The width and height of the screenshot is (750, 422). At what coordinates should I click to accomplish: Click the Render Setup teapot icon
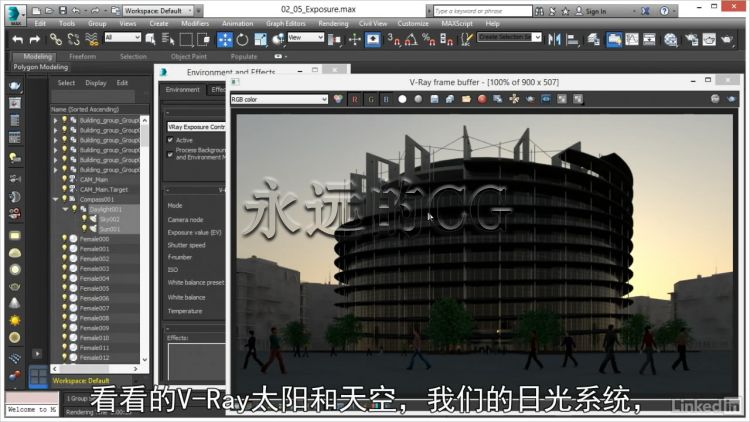click(x=691, y=39)
